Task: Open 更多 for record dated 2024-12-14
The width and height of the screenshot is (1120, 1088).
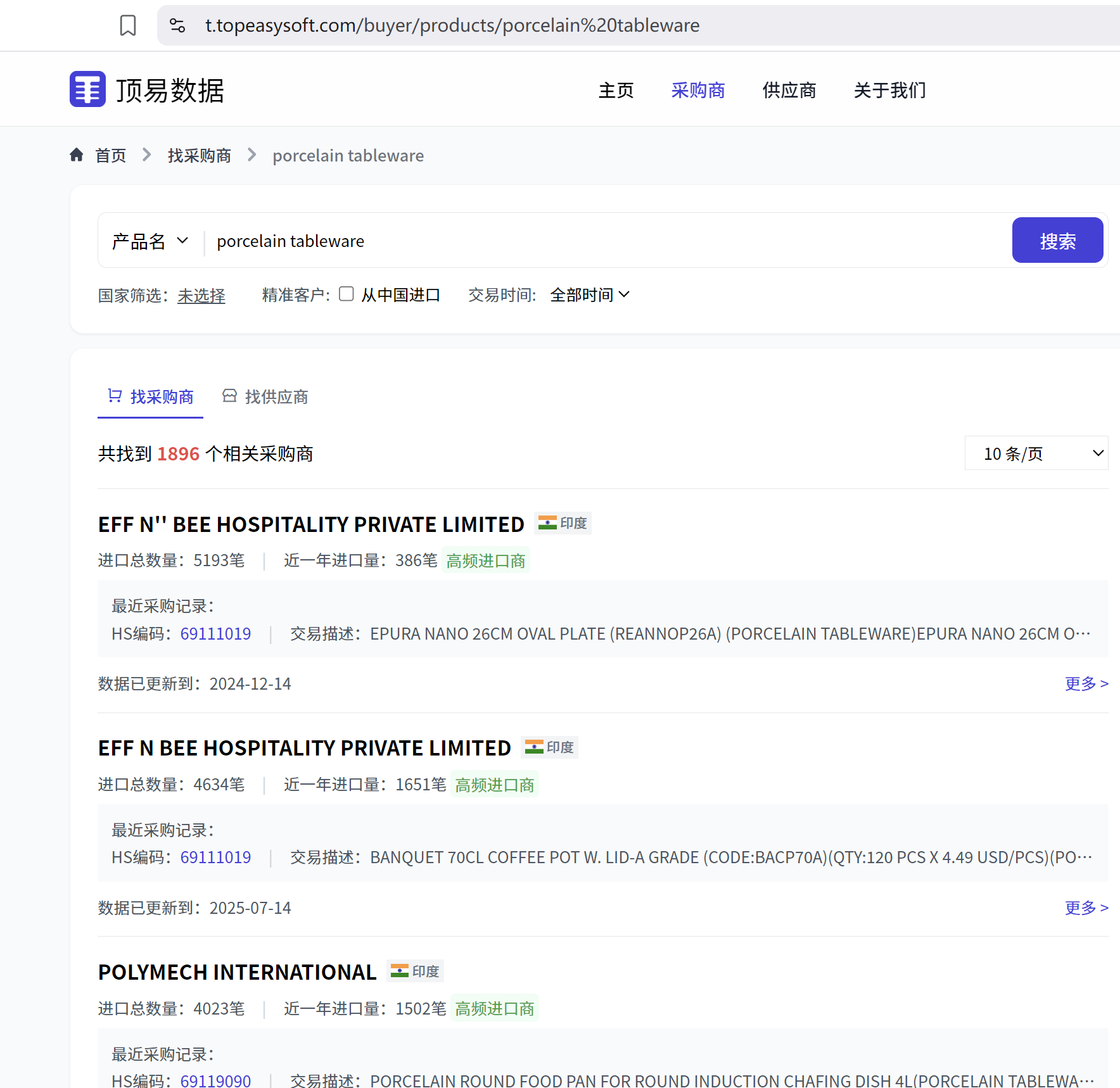Action: pyautogui.click(x=1086, y=683)
